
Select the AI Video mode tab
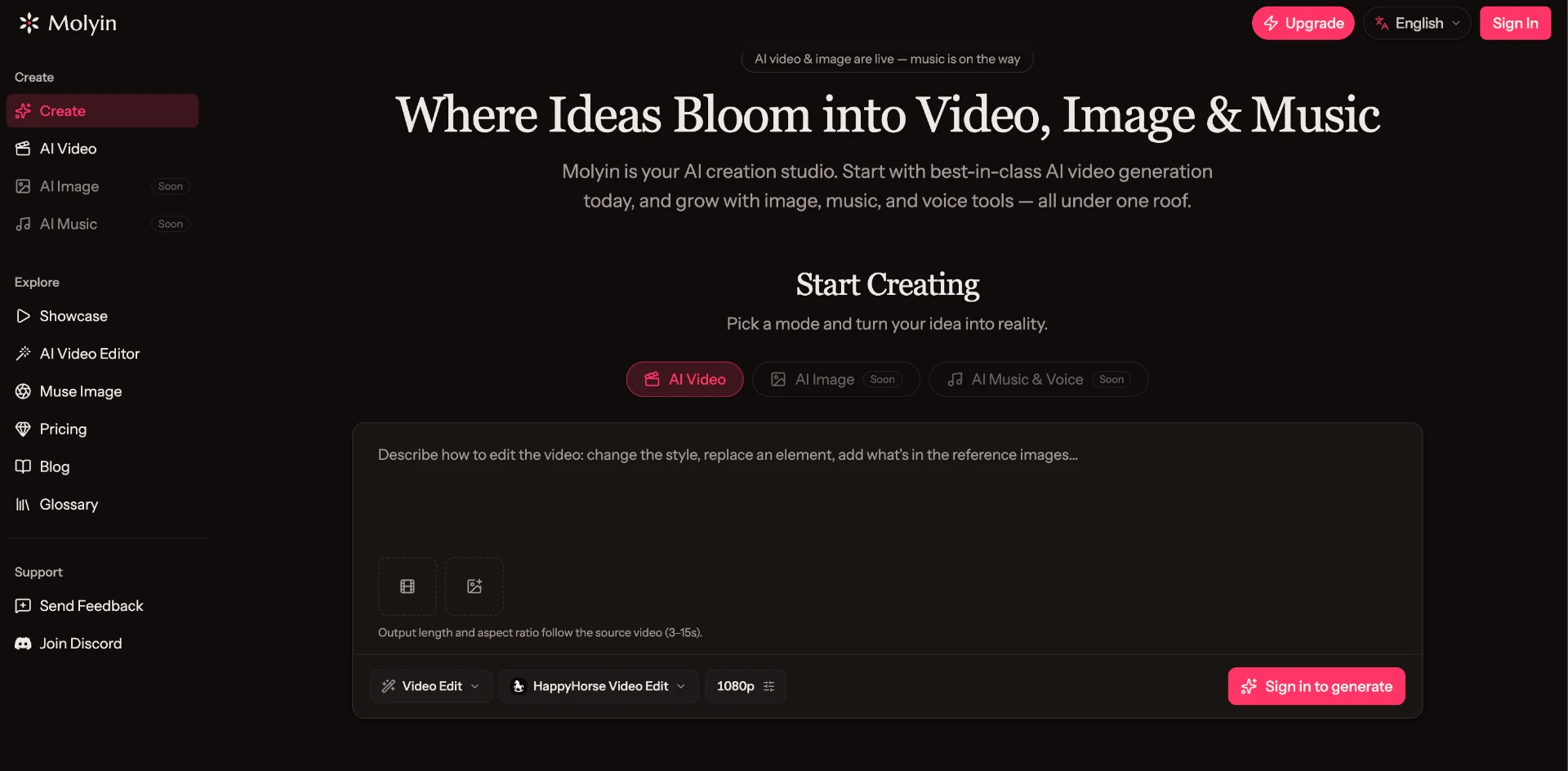684,379
